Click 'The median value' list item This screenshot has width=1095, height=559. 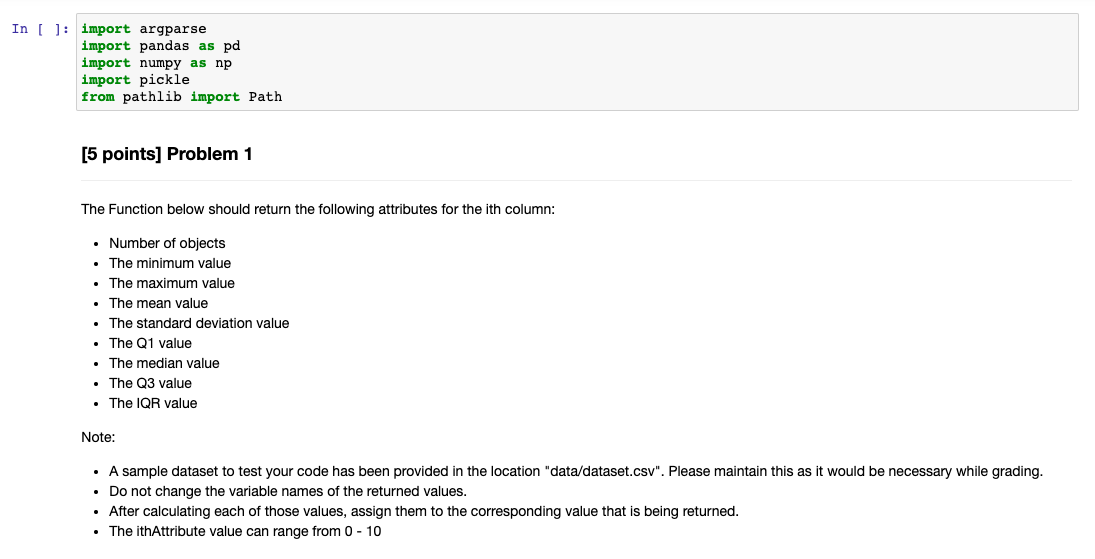click(164, 363)
